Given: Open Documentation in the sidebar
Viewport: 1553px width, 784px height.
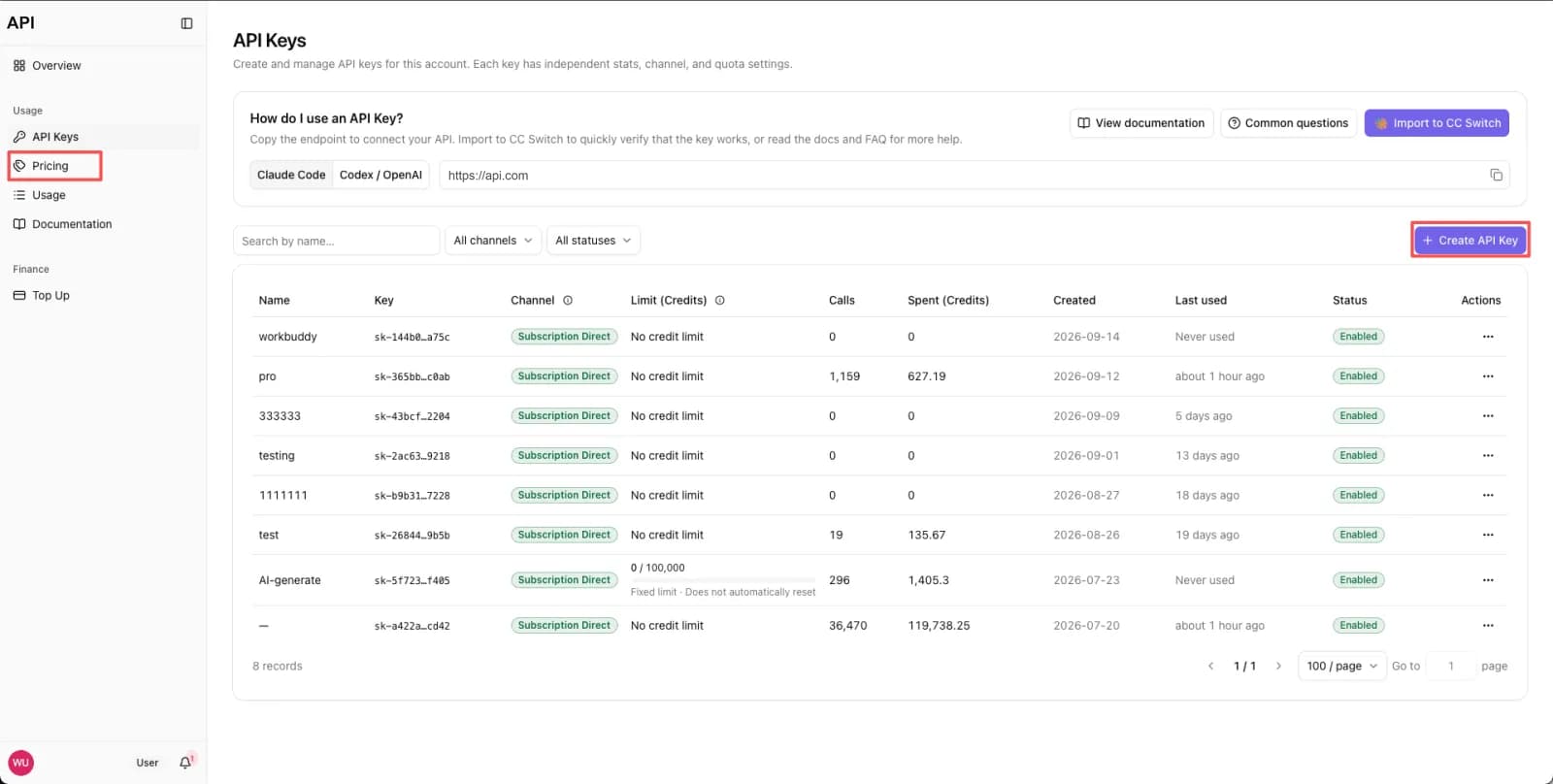Looking at the screenshot, I should point(103,224).
